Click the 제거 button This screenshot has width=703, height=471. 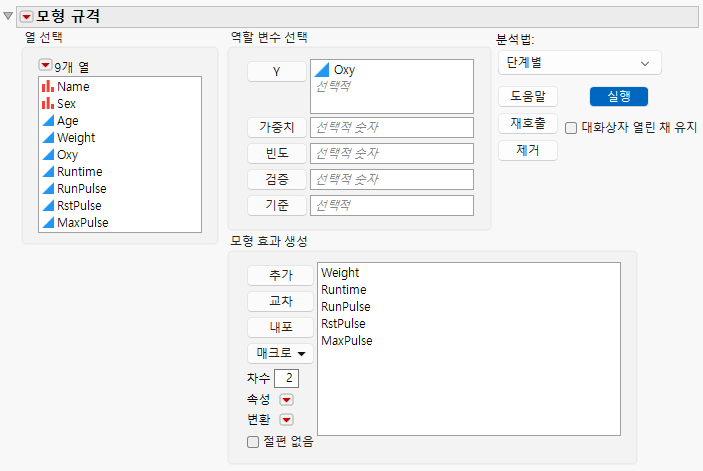tap(528, 150)
